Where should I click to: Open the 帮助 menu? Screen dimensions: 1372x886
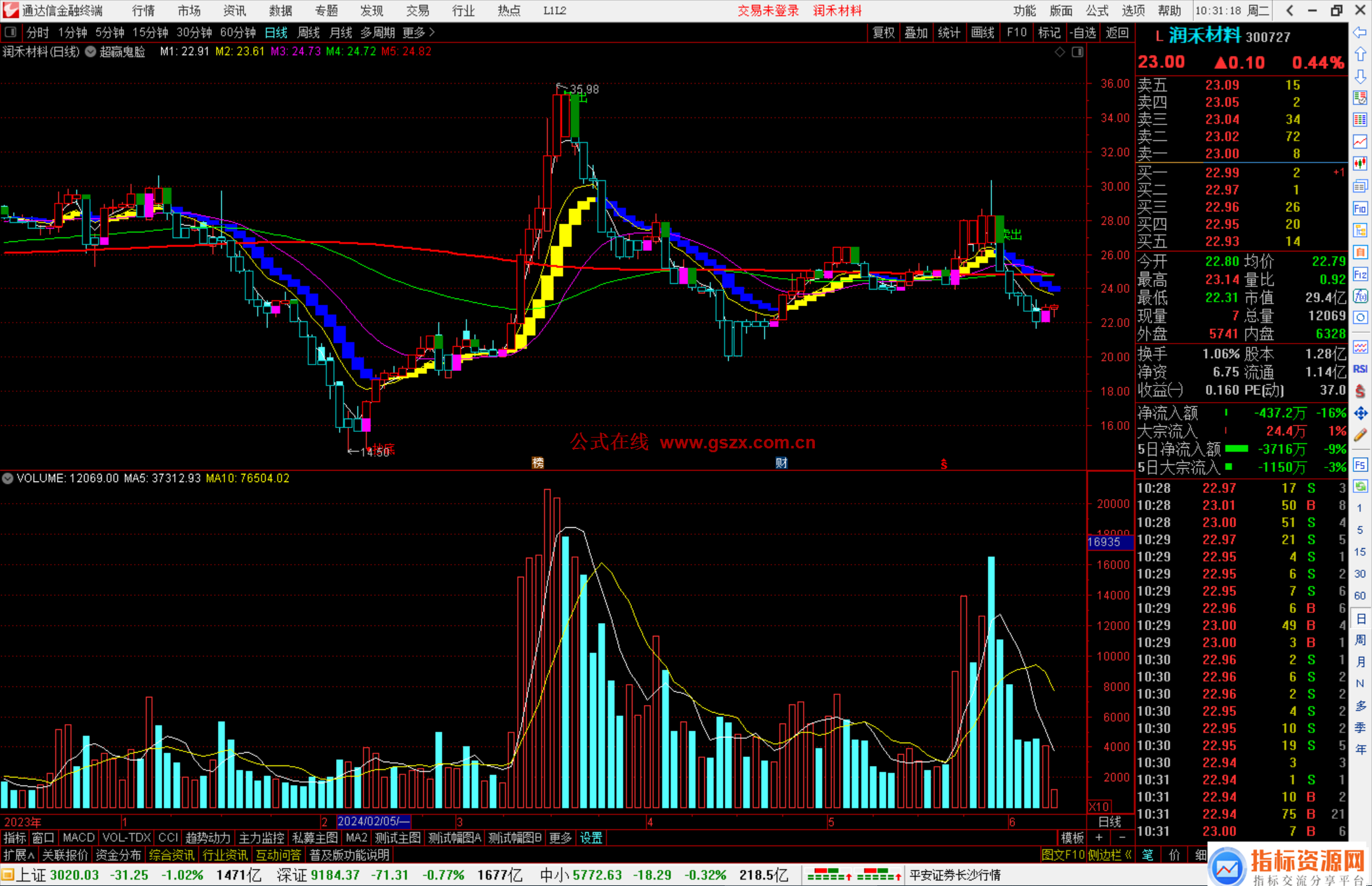(1169, 10)
